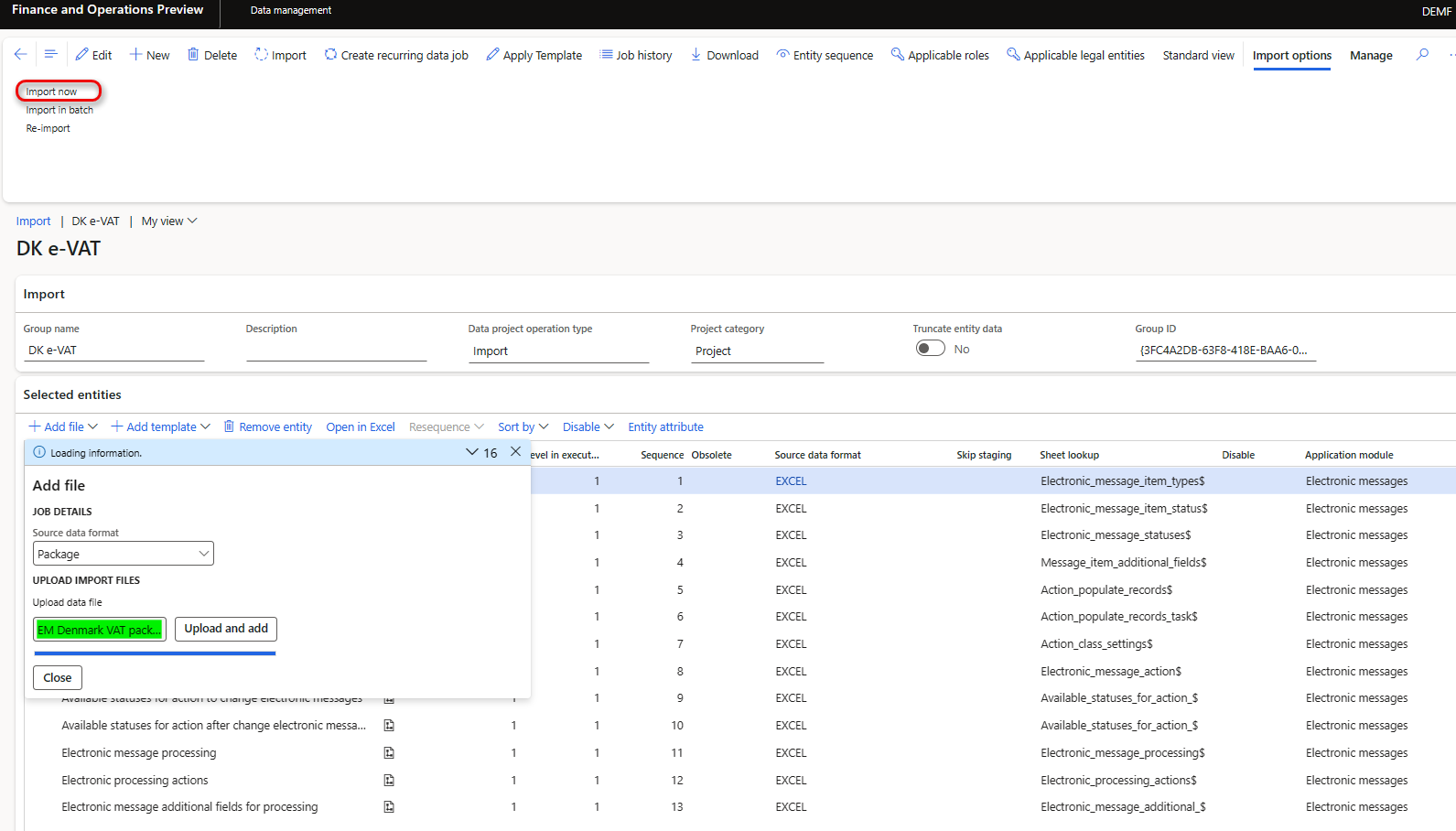Open Job history

636,55
